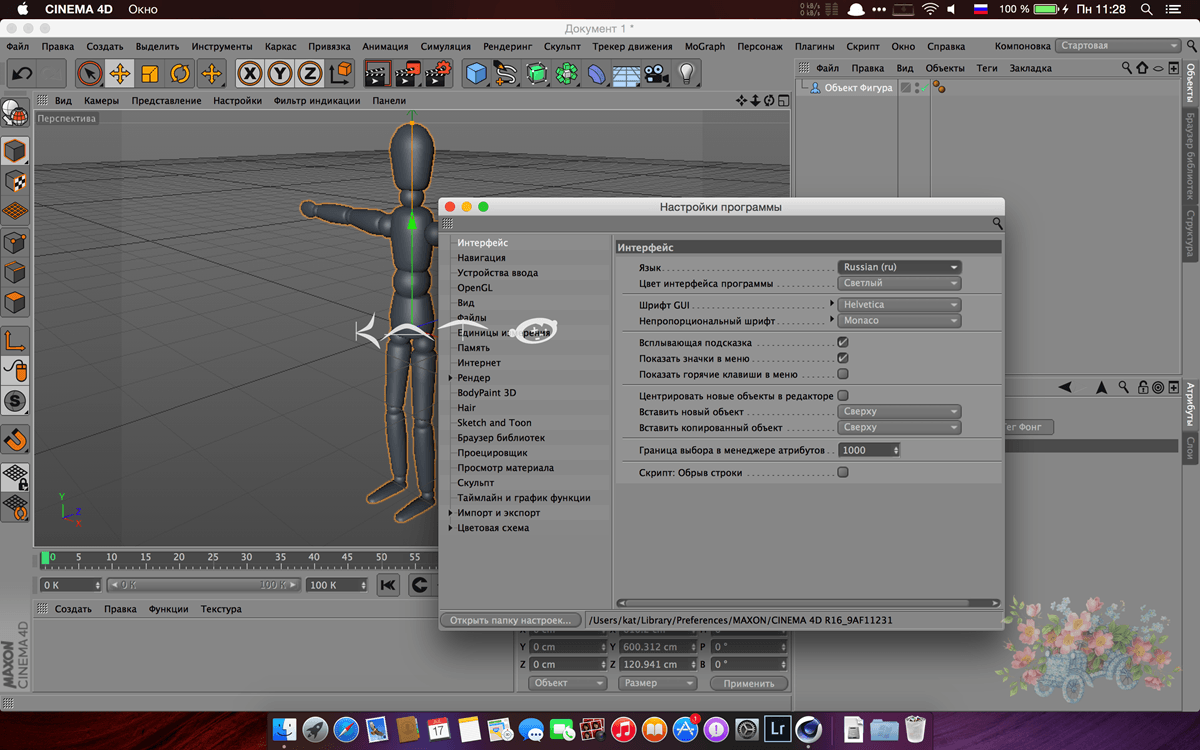Enable Показать горячие клавиши в меню checkbox
The width and height of the screenshot is (1200, 750).
tap(843, 374)
